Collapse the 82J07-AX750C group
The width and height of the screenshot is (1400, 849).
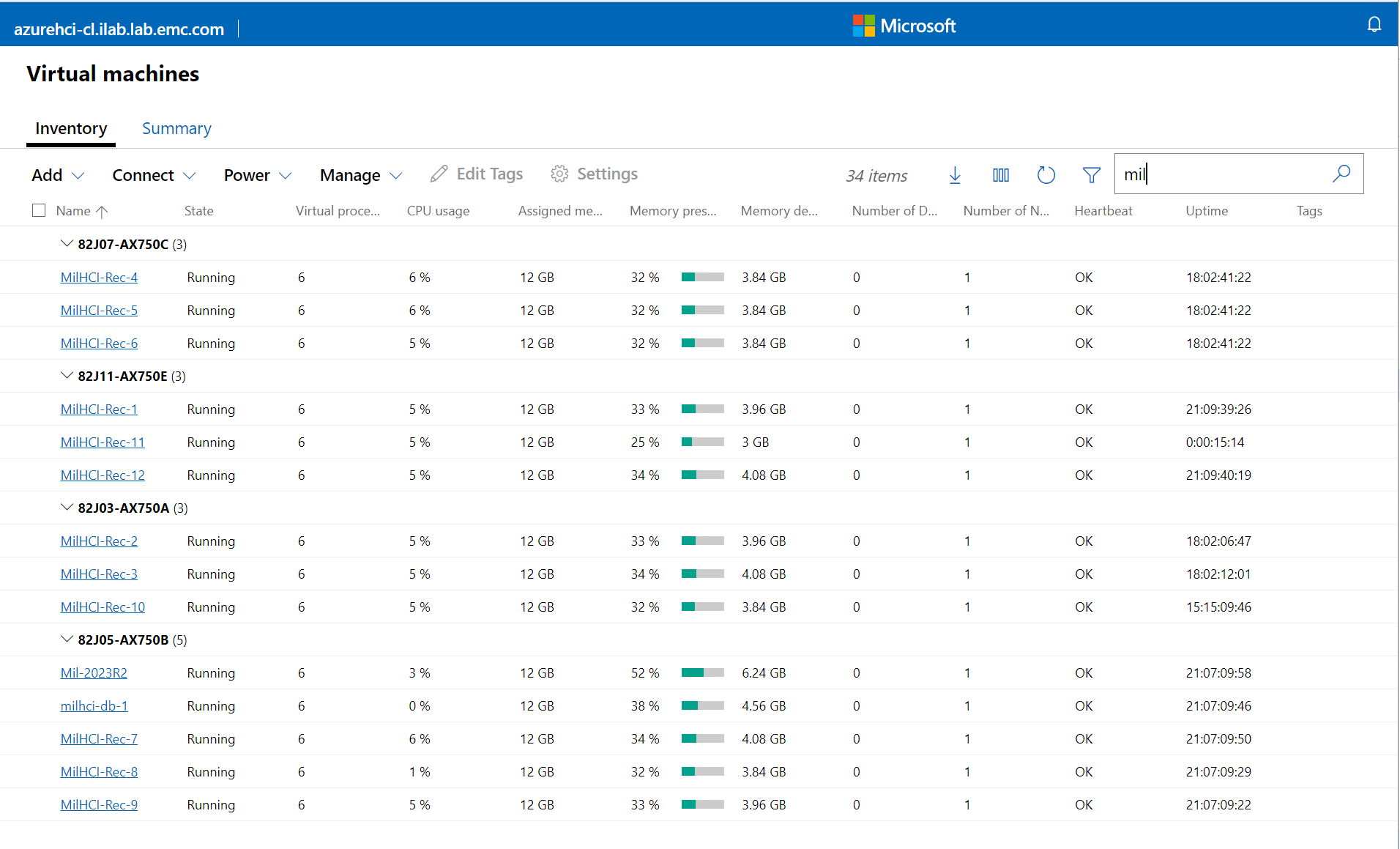[x=67, y=244]
